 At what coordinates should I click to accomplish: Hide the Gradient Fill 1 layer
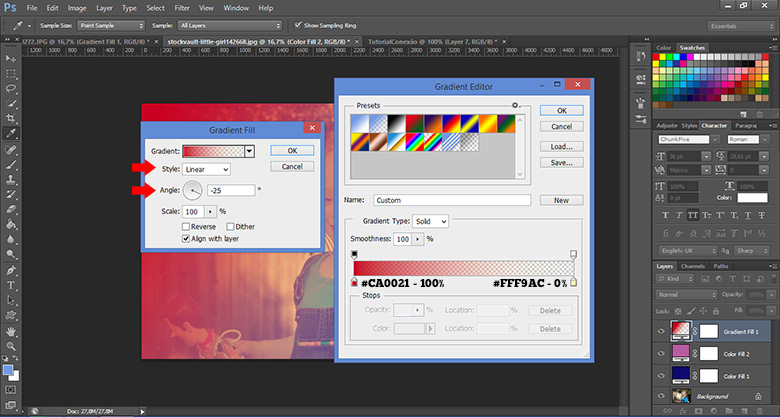[660, 331]
